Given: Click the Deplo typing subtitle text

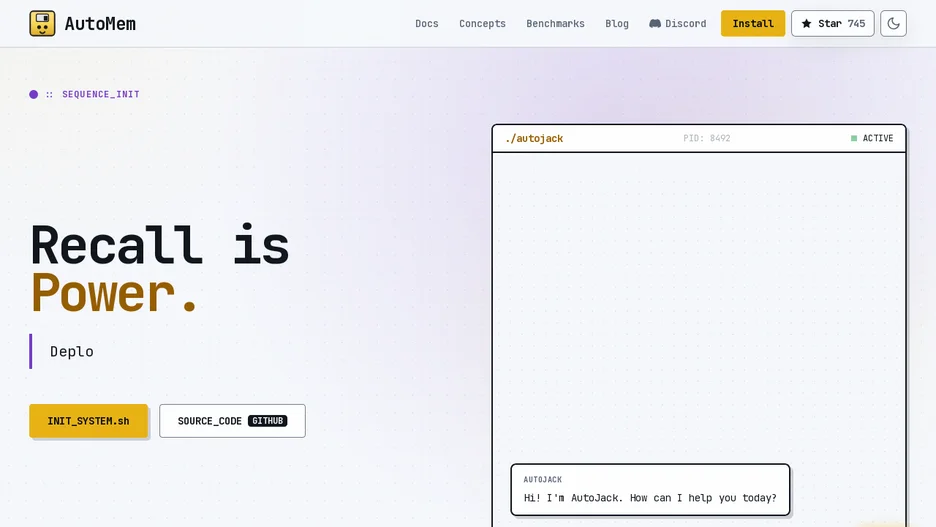Looking at the screenshot, I should (x=72, y=352).
